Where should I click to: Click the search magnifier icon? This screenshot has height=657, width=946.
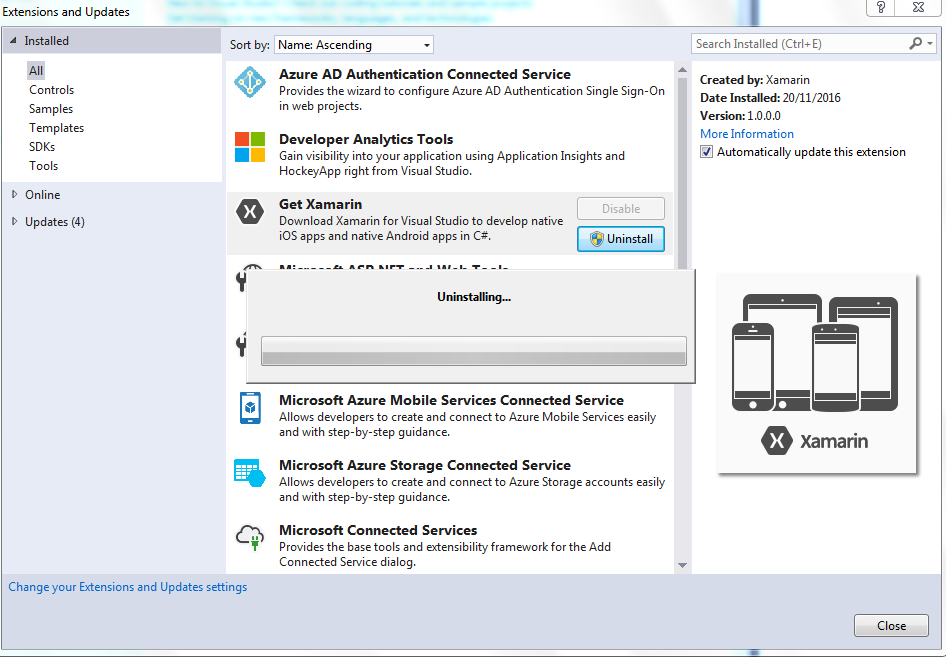(915, 43)
